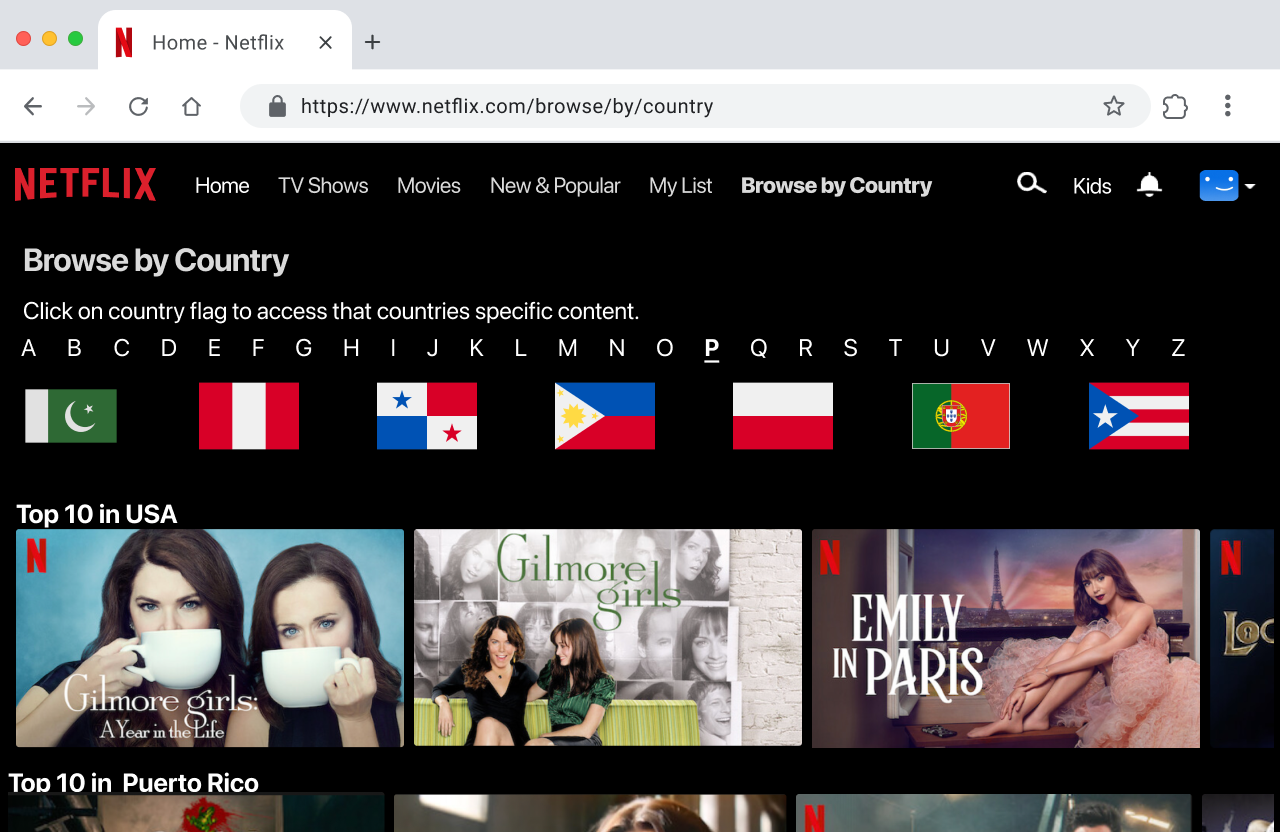Open the notifications bell
1280x832 pixels.
[1149, 185]
